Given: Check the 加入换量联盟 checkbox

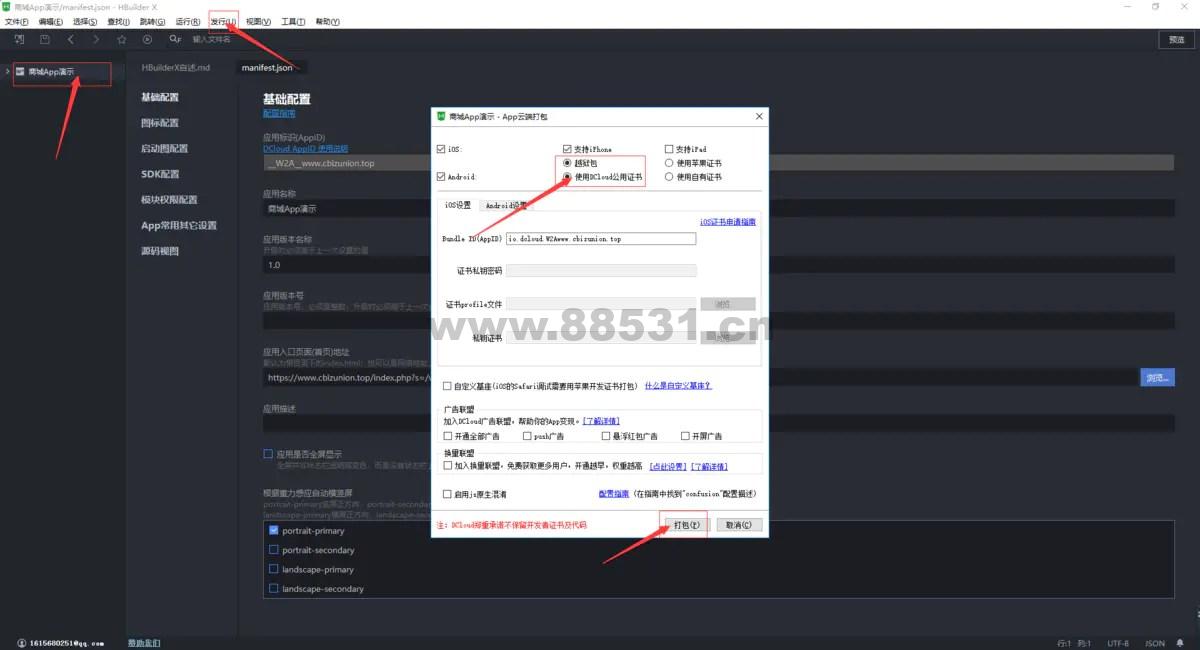Looking at the screenshot, I should pyautogui.click(x=448, y=466).
